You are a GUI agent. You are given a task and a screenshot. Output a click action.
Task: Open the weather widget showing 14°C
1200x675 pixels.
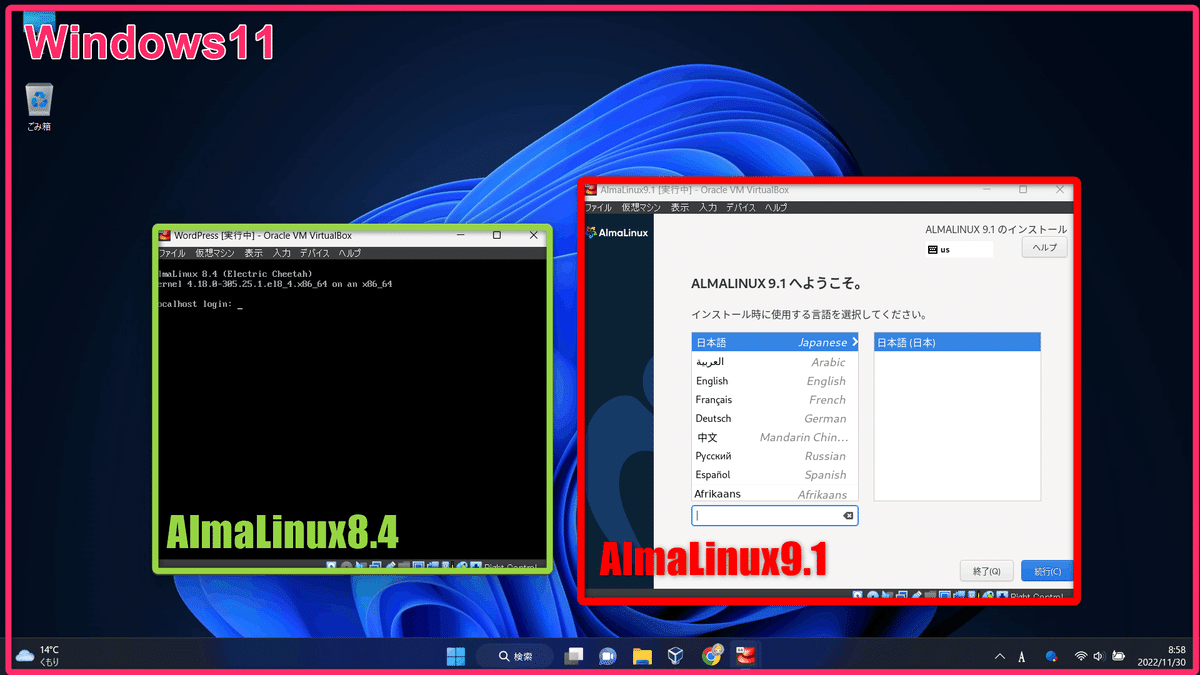pos(38,656)
